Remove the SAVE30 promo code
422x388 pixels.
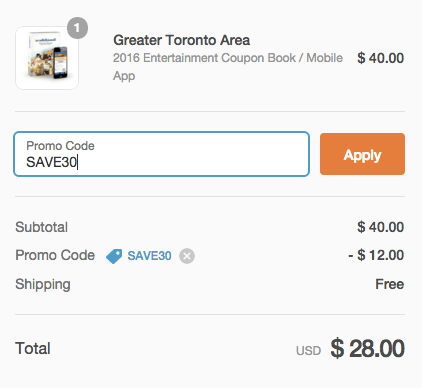pyautogui.click(x=187, y=256)
